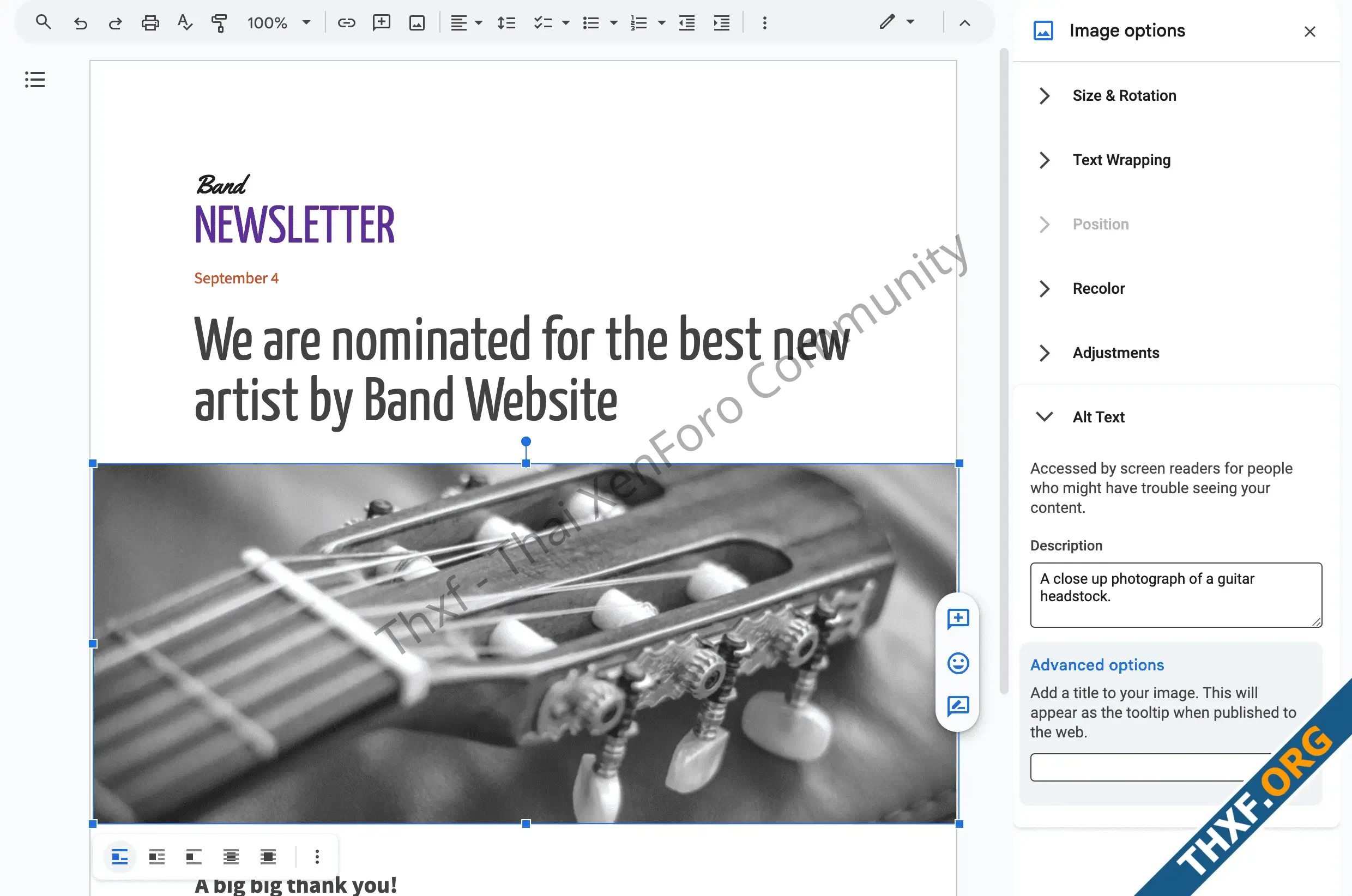Show the document outline

(x=35, y=80)
